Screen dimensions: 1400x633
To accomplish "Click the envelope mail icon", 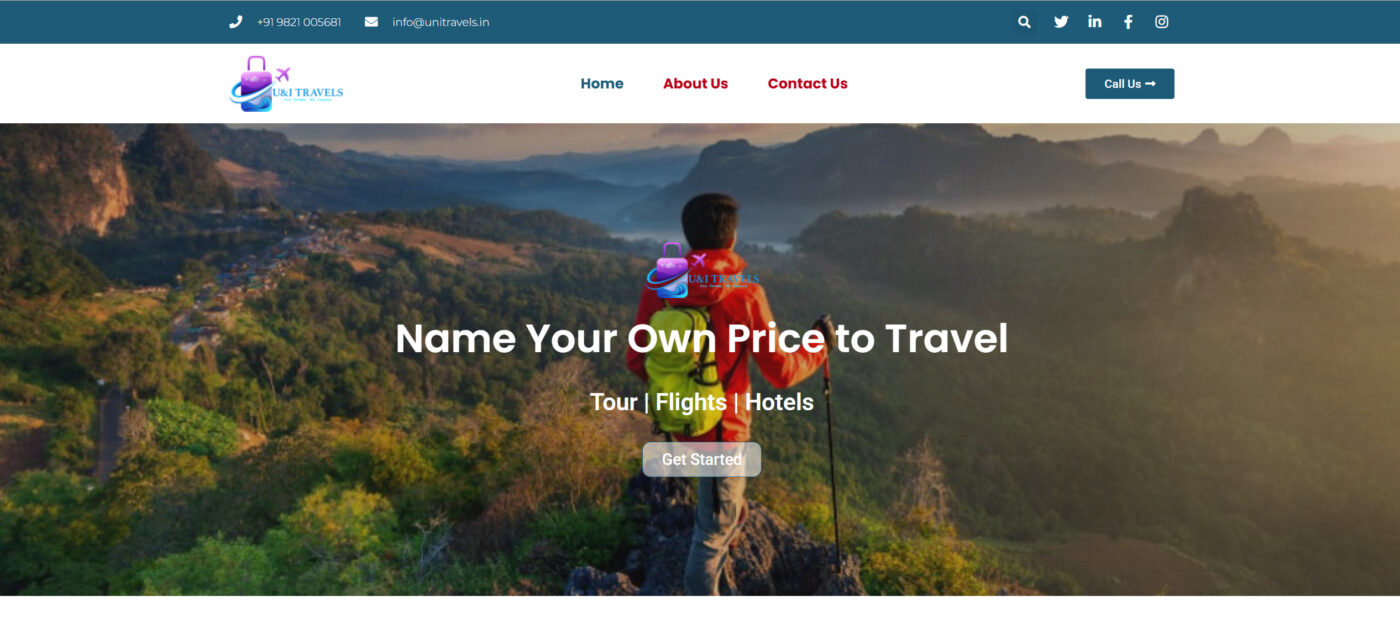I will 371,22.
